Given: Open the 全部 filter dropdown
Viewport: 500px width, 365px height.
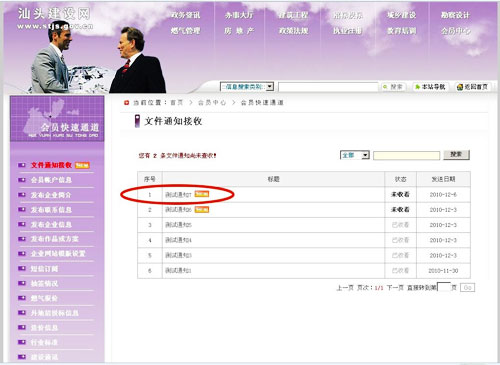Looking at the screenshot, I should pos(355,155).
